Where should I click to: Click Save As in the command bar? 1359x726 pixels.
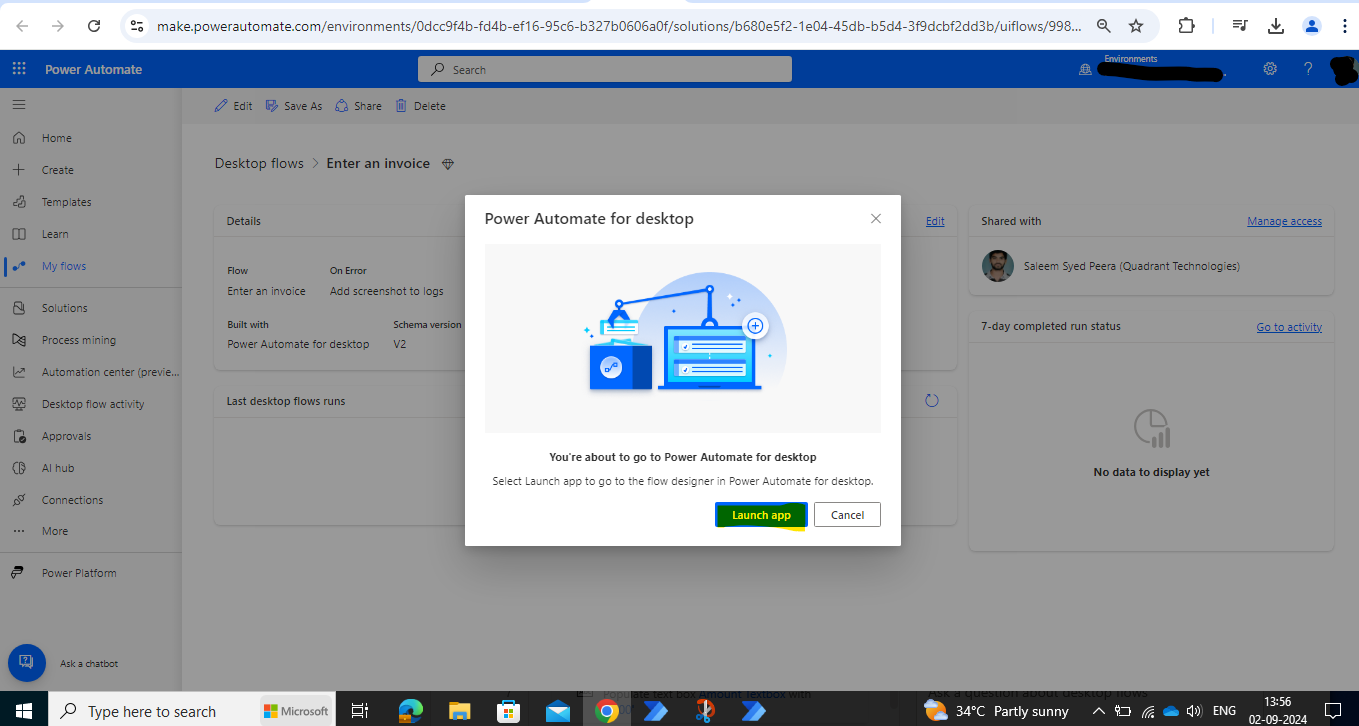click(294, 106)
